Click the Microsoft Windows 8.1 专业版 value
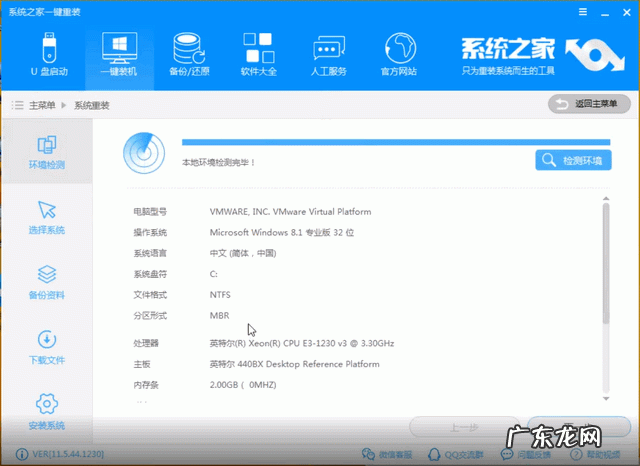 pyautogui.click(x=282, y=233)
